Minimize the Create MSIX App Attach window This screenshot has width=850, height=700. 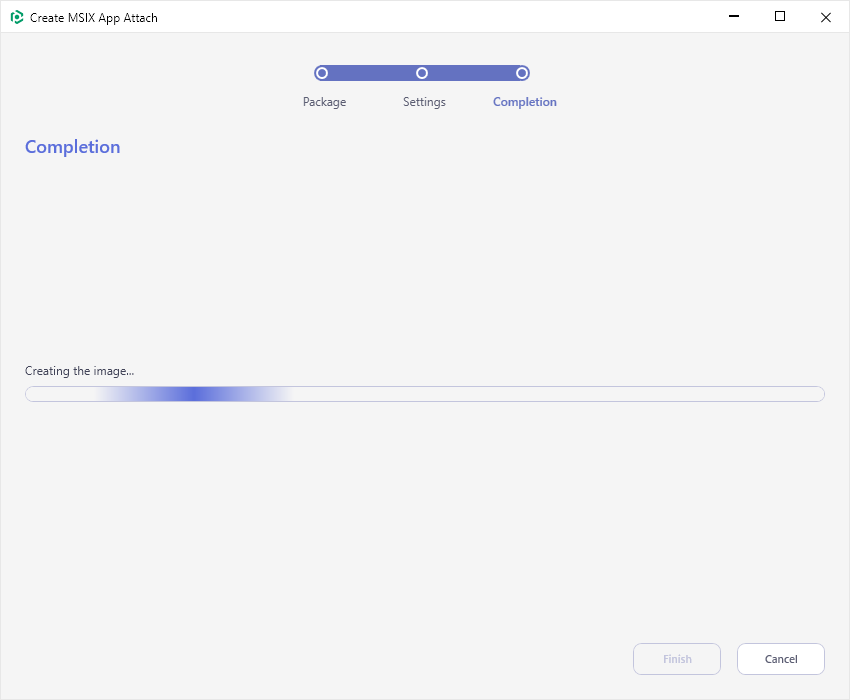pyautogui.click(x=734, y=17)
